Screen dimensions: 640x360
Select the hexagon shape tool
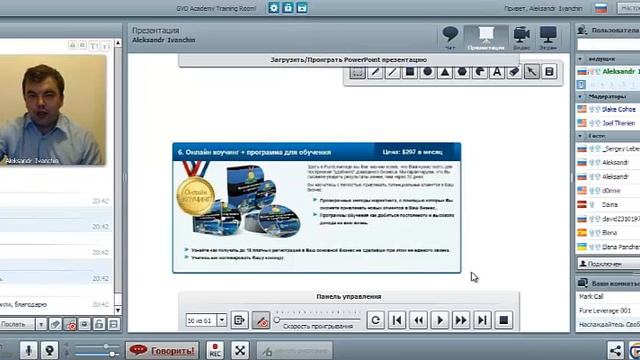[462, 72]
